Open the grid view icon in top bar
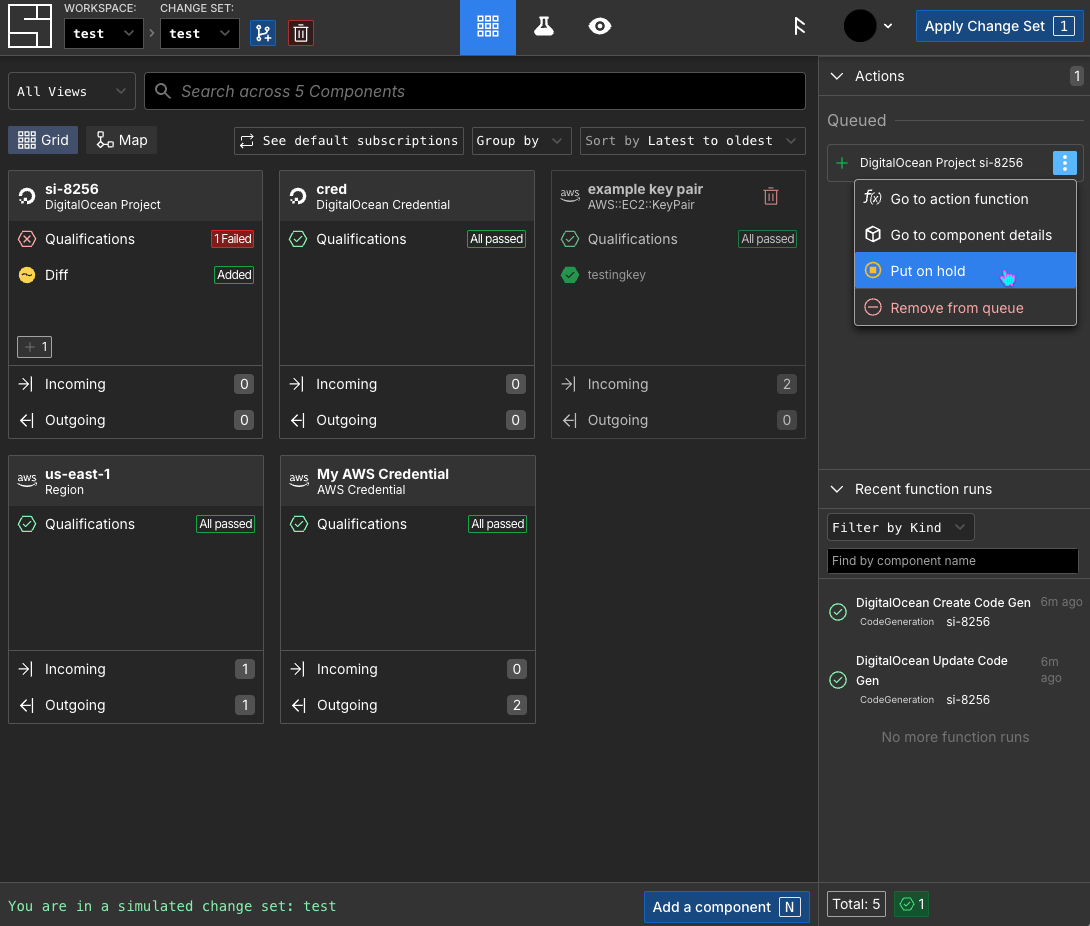 (488, 27)
